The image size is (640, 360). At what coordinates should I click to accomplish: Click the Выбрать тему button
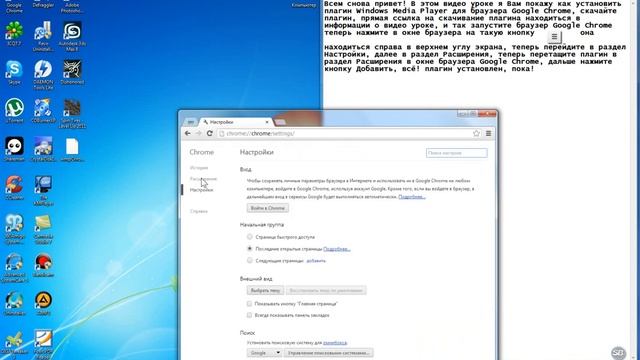coord(265,291)
